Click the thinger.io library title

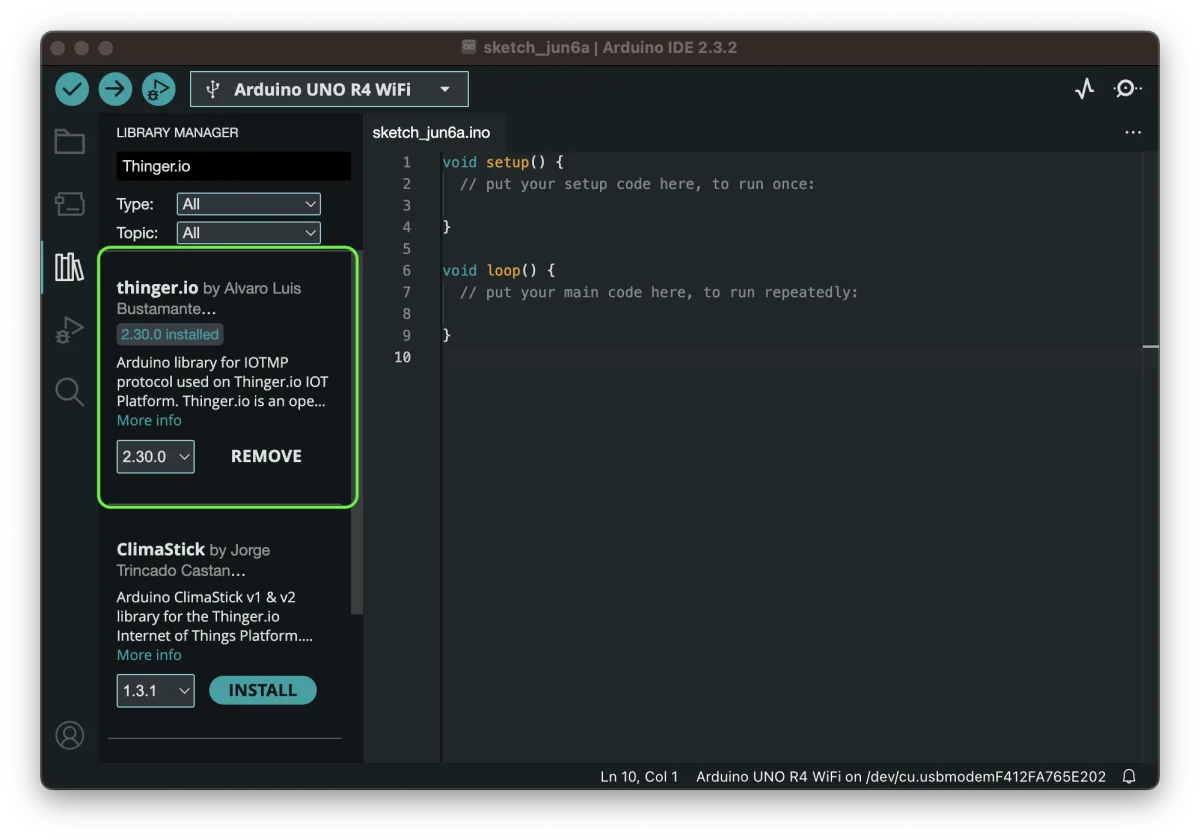tap(157, 288)
